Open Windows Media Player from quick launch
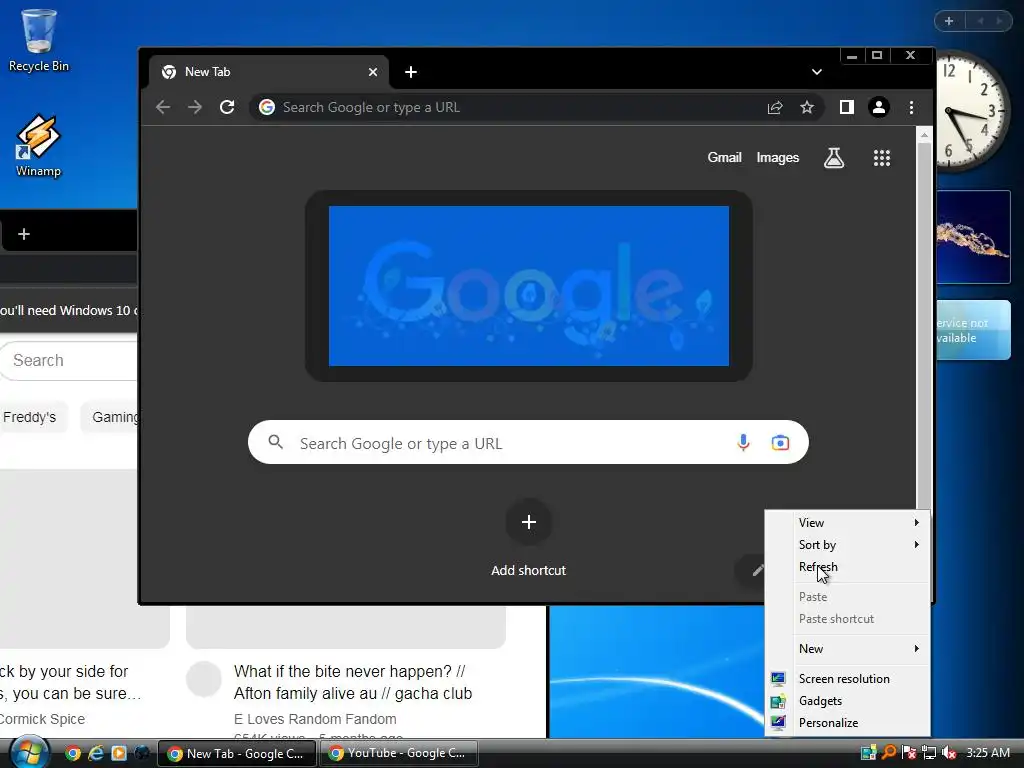Viewport: 1024px width, 768px height. (x=119, y=753)
